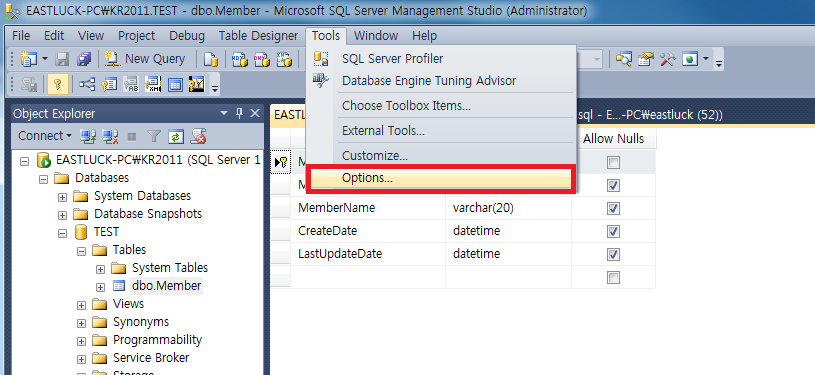Click the Analysis Services DMX Query icon
Image resolution: width=815 pixels, height=375 pixels.
261,60
